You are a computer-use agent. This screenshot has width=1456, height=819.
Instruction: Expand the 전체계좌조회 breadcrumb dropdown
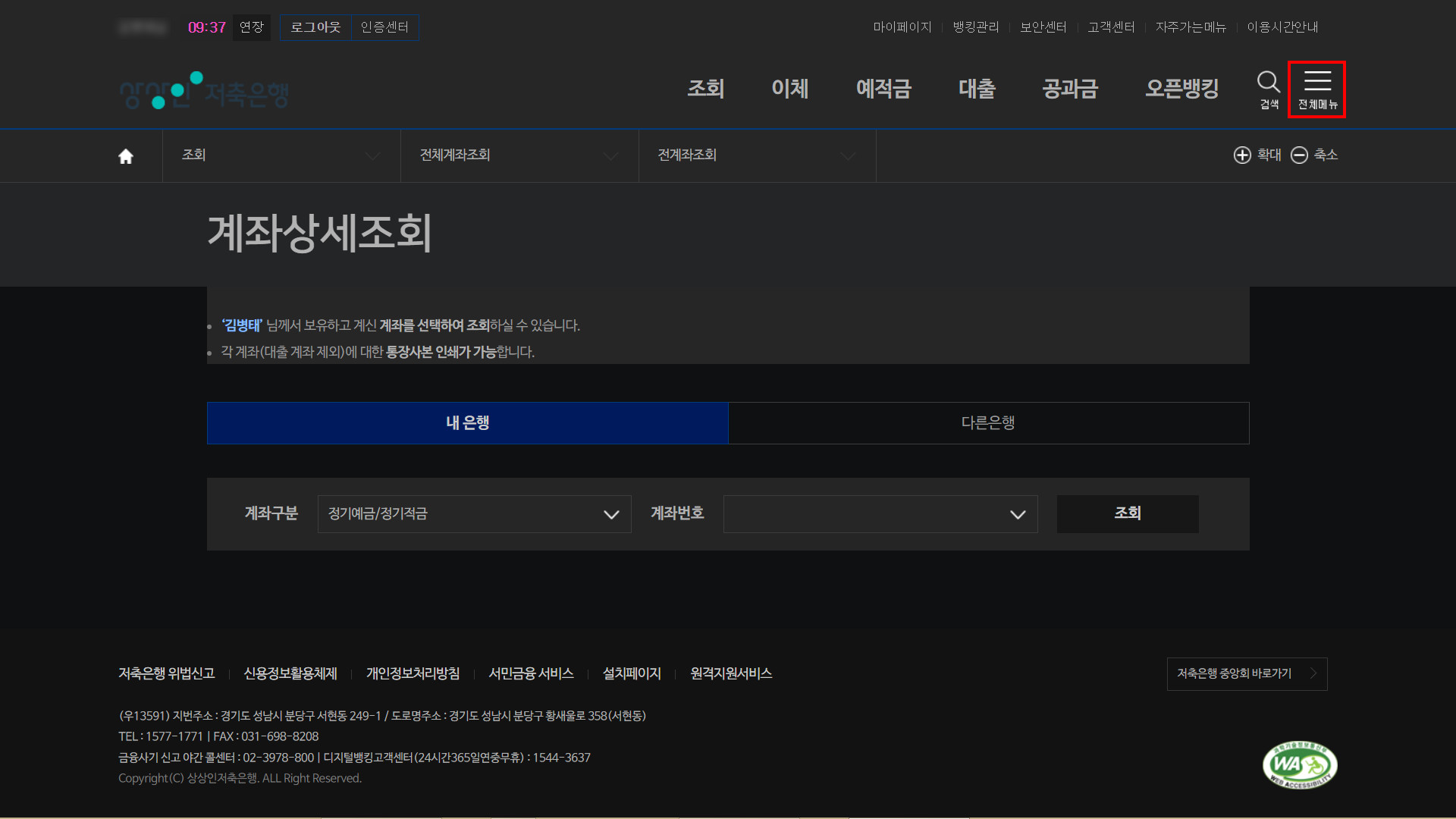coord(519,155)
